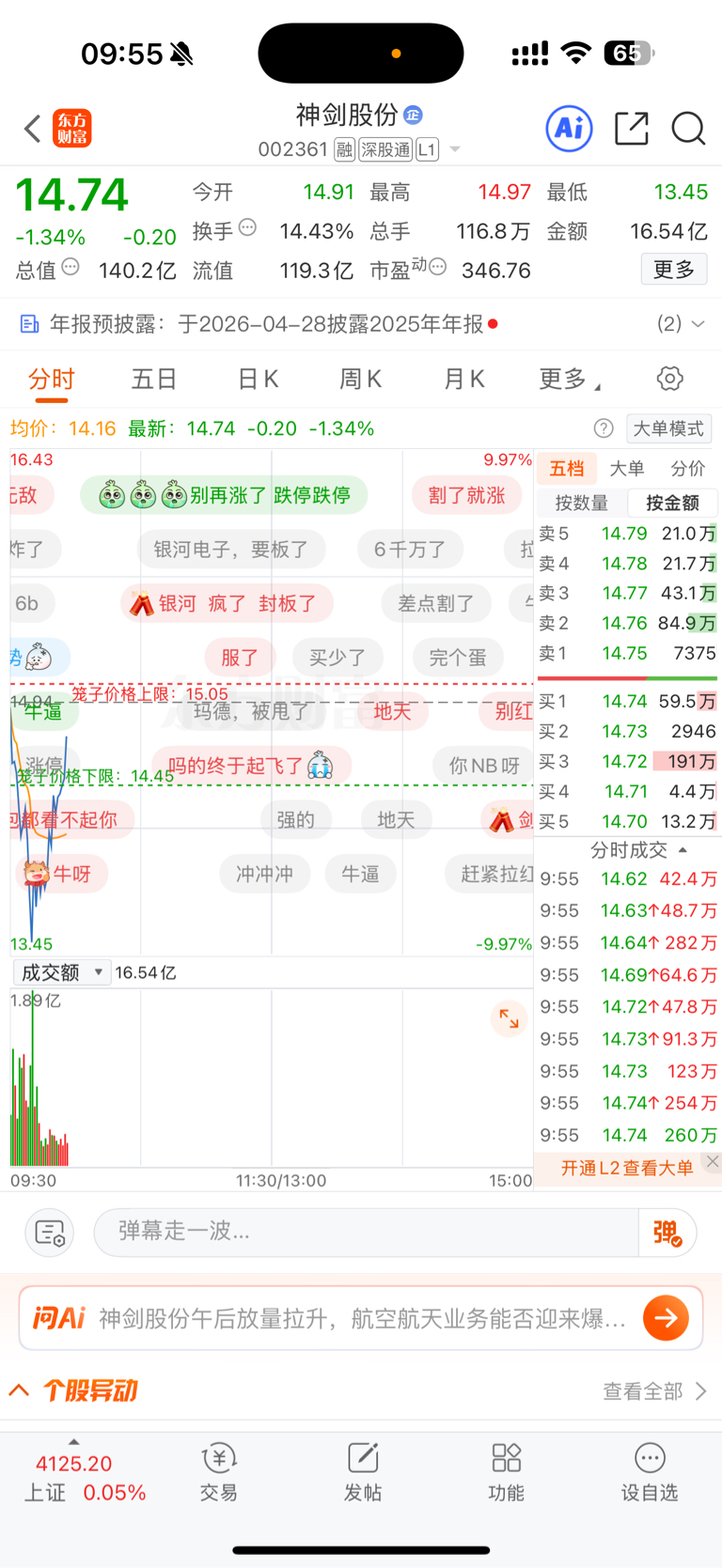
Task: Expand the announcement list (2)
Action: (682, 324)
